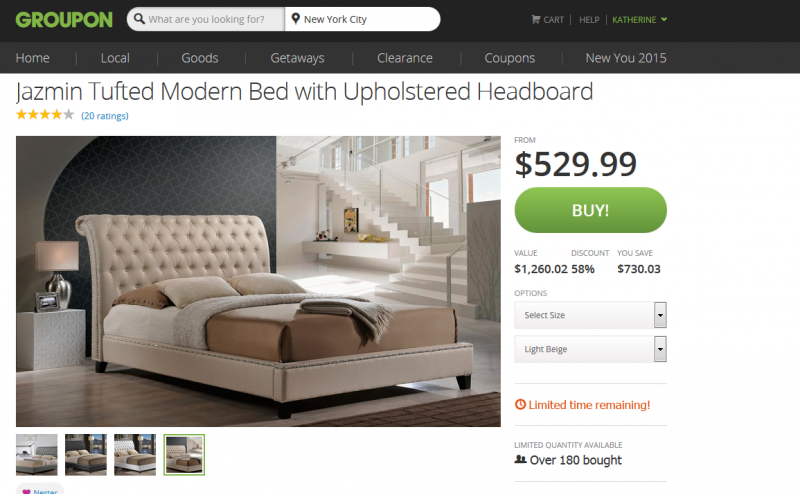Click the Groupon logo
800x494 pixels.
coord(64,19)
